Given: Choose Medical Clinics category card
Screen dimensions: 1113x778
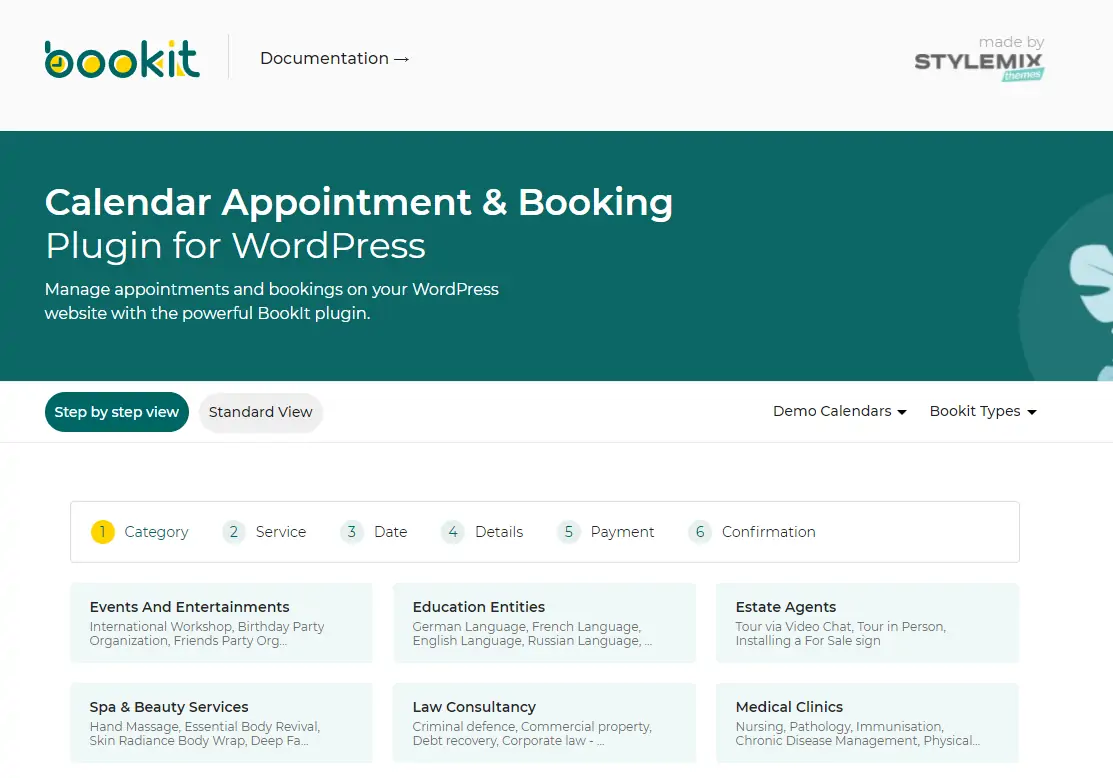Looking at the screenshot, I should point(867,723).
